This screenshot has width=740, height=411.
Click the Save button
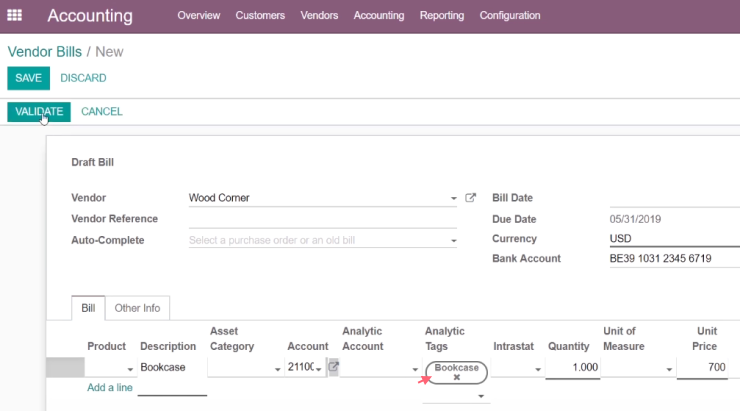(x=28, y=78)
